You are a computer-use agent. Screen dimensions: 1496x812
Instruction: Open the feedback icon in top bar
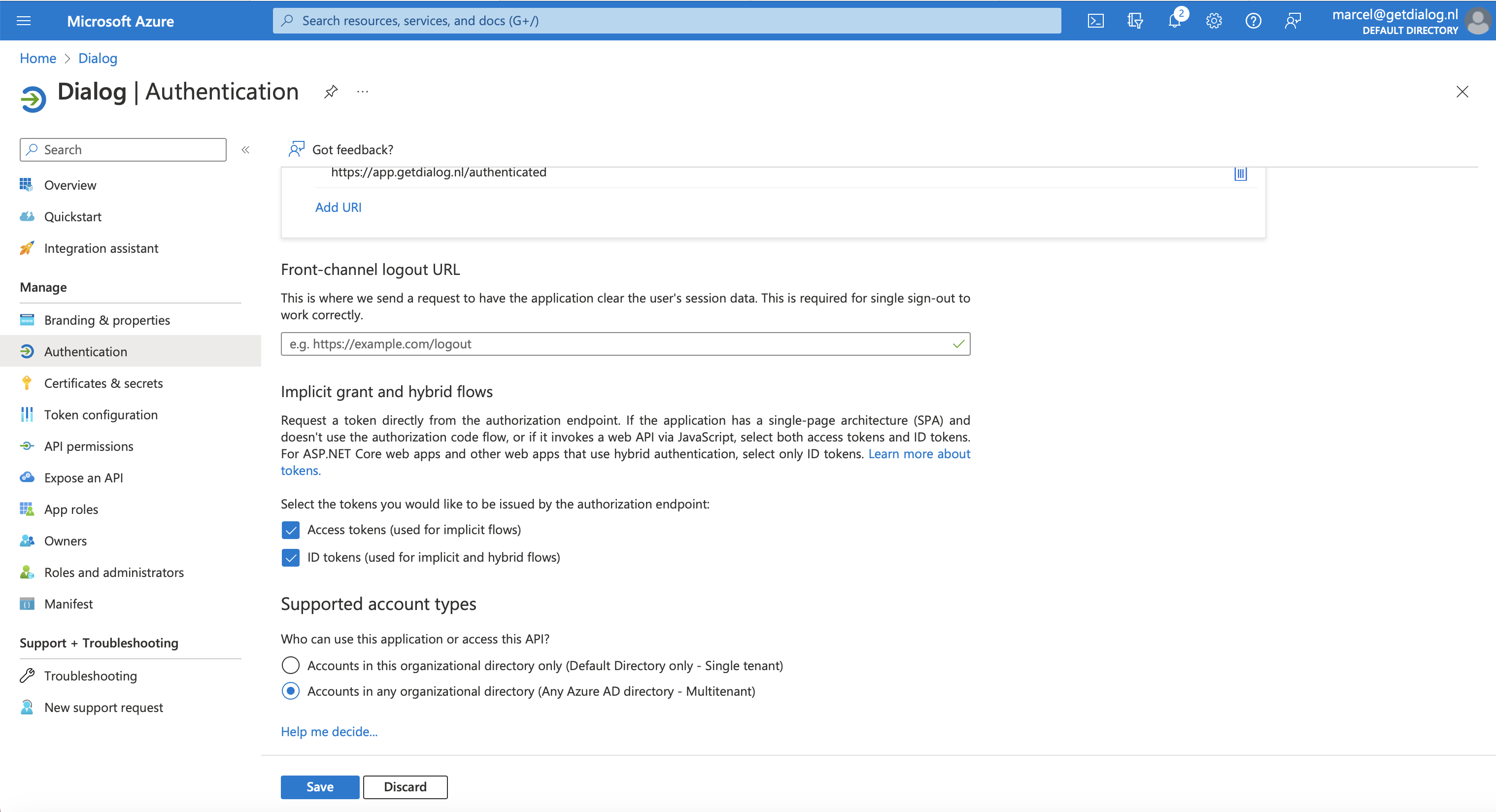coord(1292,21)
